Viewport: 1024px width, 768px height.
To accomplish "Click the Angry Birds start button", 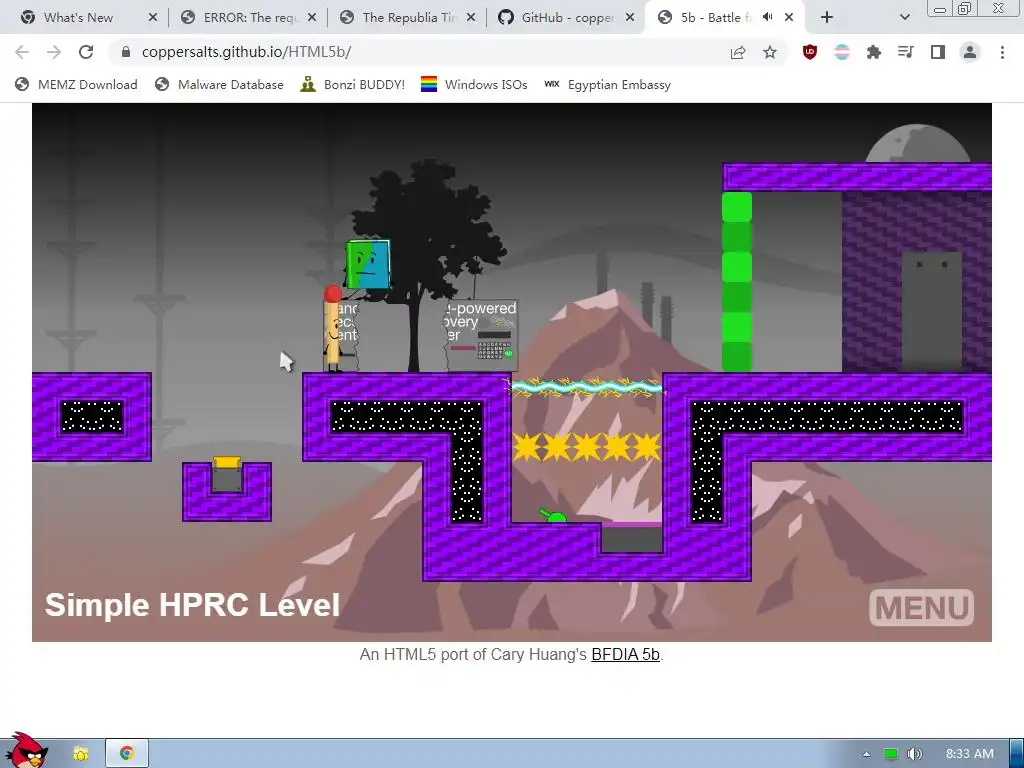I will (x=25, y=751).
